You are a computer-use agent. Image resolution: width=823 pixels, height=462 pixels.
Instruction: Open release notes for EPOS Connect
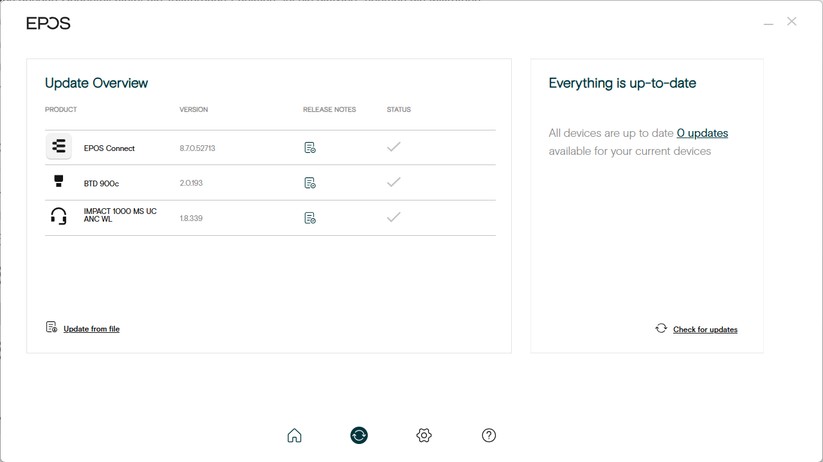310,148
